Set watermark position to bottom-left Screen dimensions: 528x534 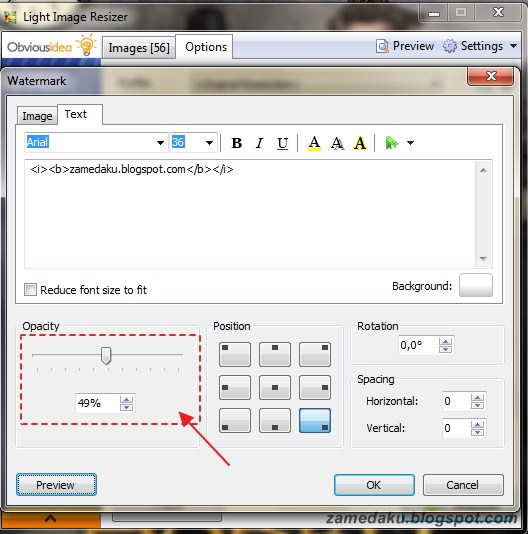click(235, 421)
